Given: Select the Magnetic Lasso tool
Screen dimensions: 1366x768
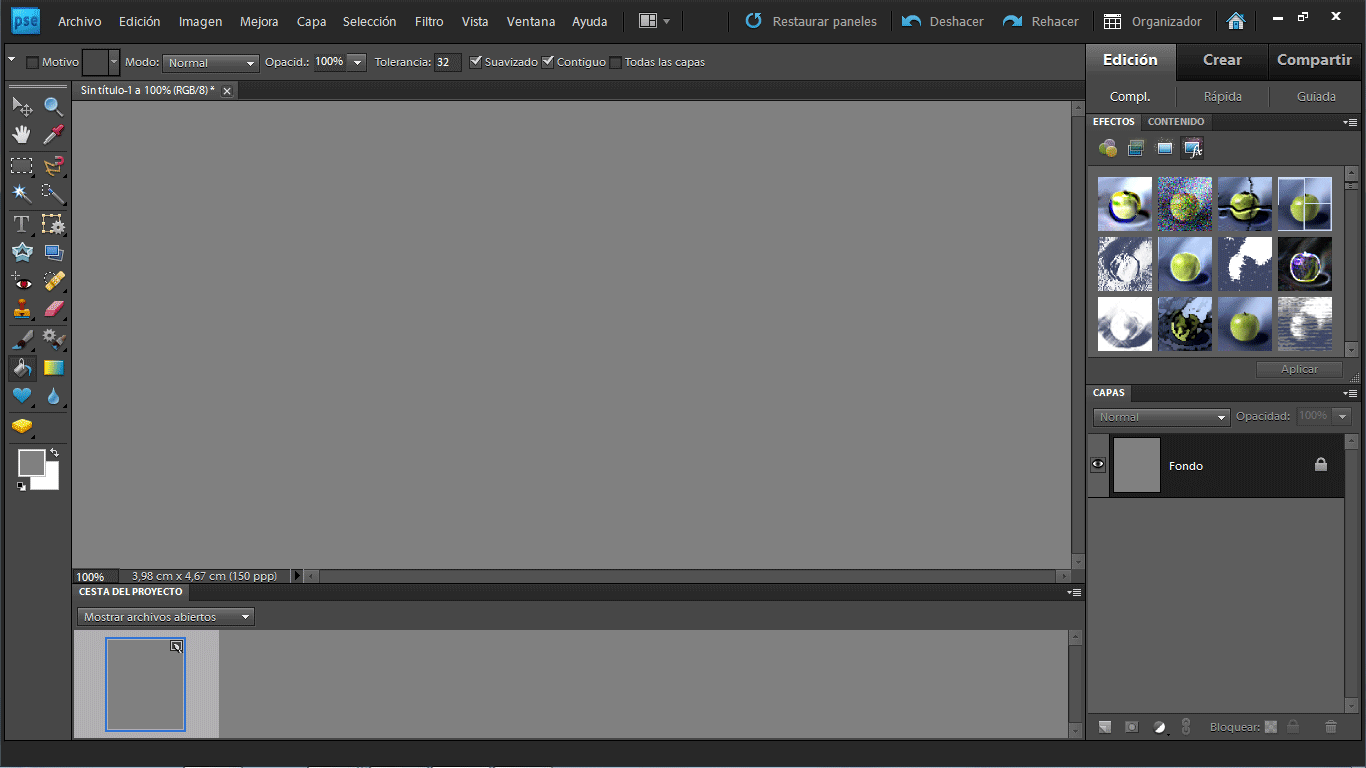Looking at the screenshot, I should pos(54,166).
